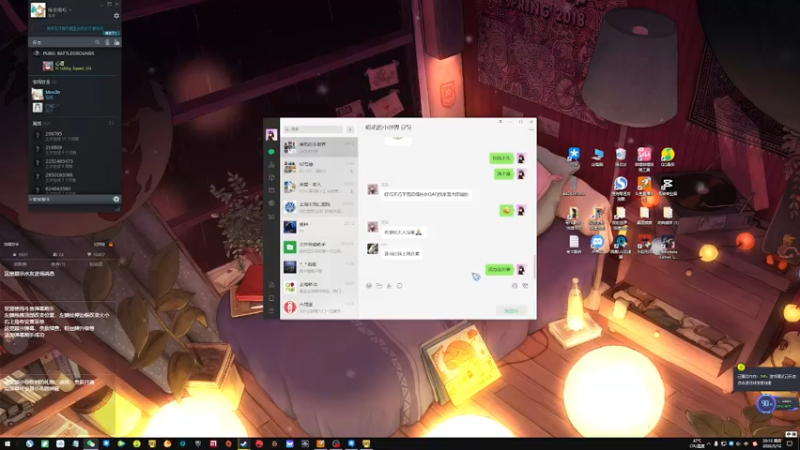Open Steam friends avatar
This screenshot has height=450, width=800.
click(x=38, y=10)
